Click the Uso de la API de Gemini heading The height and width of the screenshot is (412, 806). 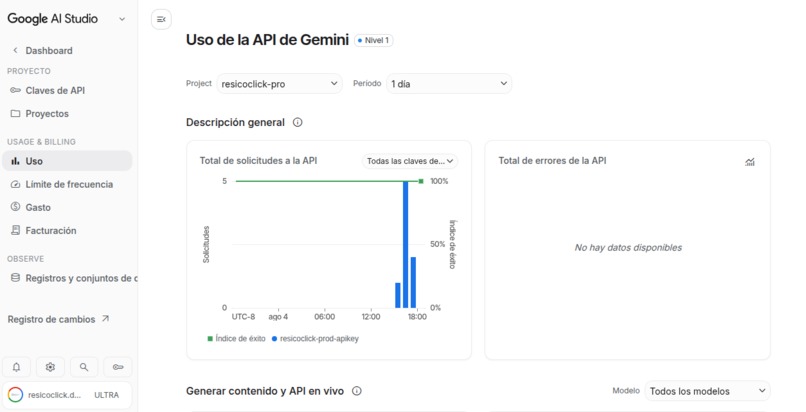point(267,40)
